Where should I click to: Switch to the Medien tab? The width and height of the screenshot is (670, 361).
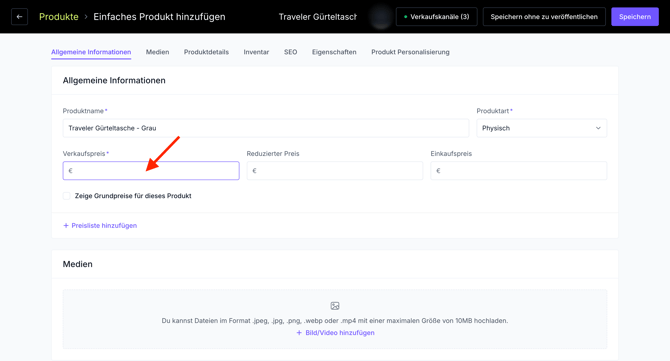(x=157, y=52)
